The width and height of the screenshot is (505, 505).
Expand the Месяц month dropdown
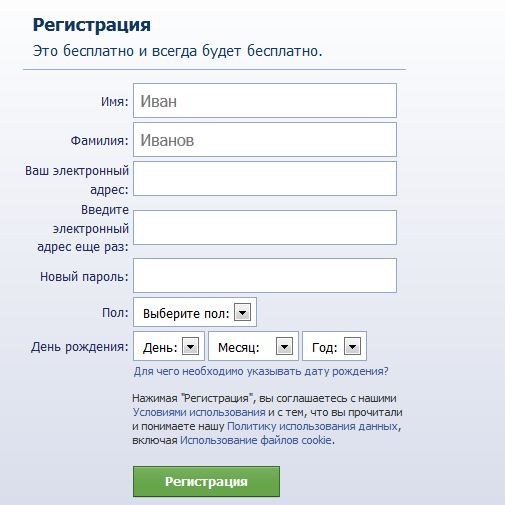coord(253,346)
